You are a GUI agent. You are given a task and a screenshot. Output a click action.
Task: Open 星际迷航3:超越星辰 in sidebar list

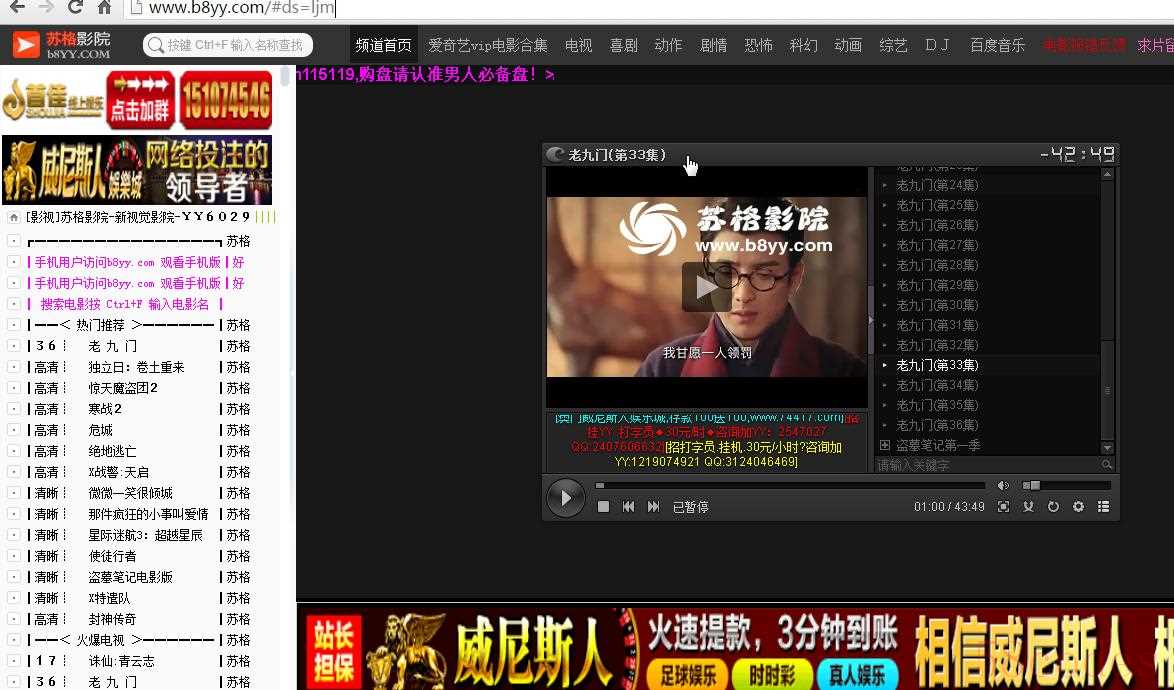[x=145, y=534]
